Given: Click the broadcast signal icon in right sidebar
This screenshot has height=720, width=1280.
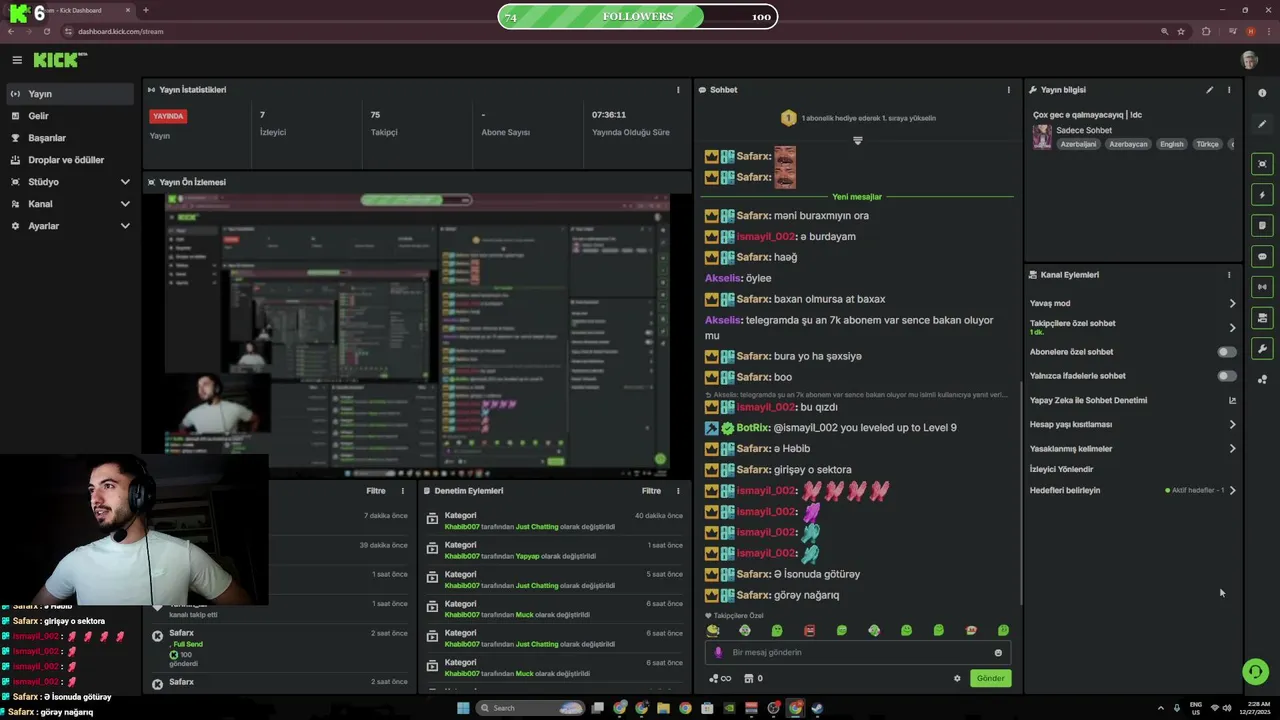Looking at the screenshot, I should pyautogui.click(x=1262, y=287).
